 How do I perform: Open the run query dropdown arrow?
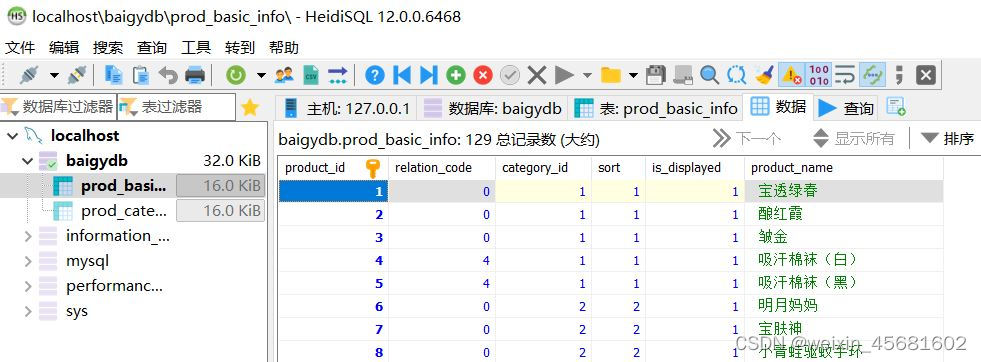[587, 76]
